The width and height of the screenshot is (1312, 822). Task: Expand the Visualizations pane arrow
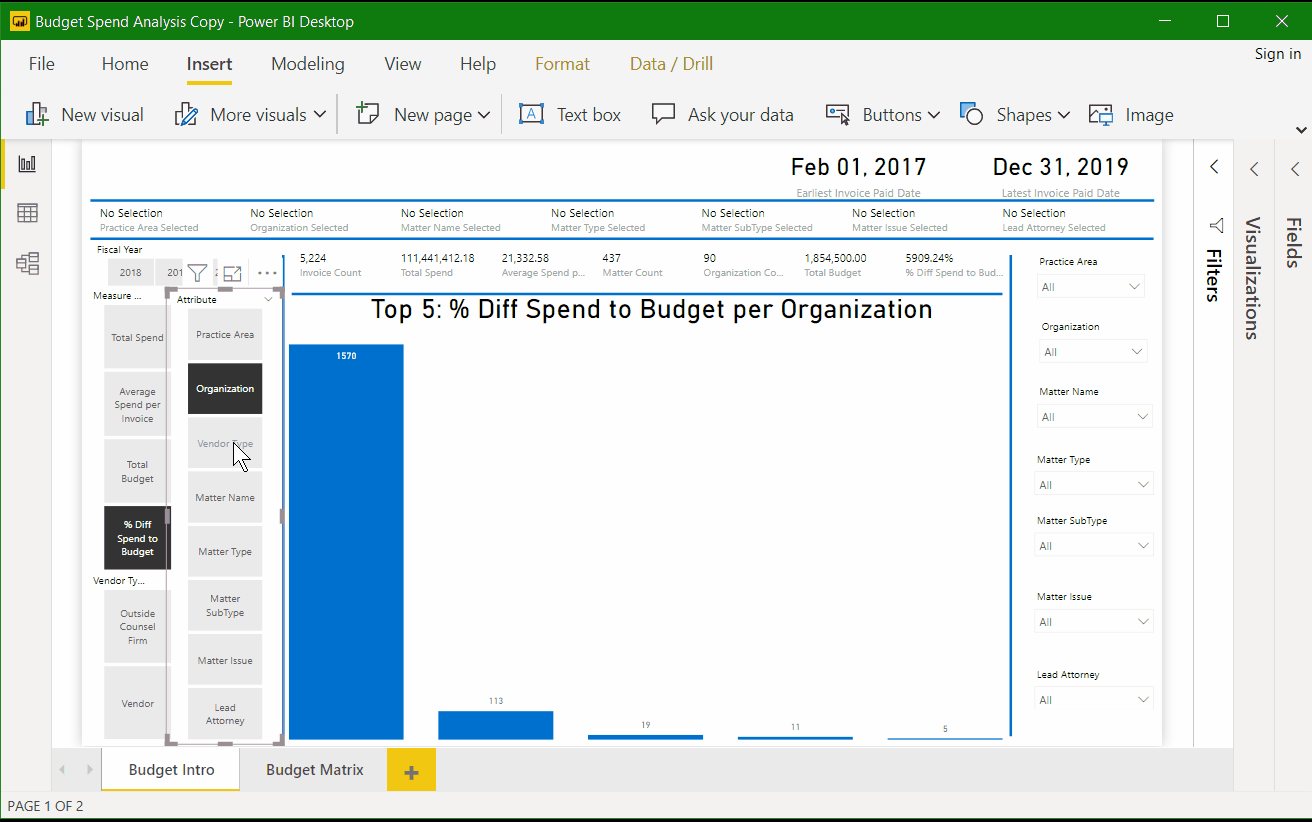[x=1254, y=169]
